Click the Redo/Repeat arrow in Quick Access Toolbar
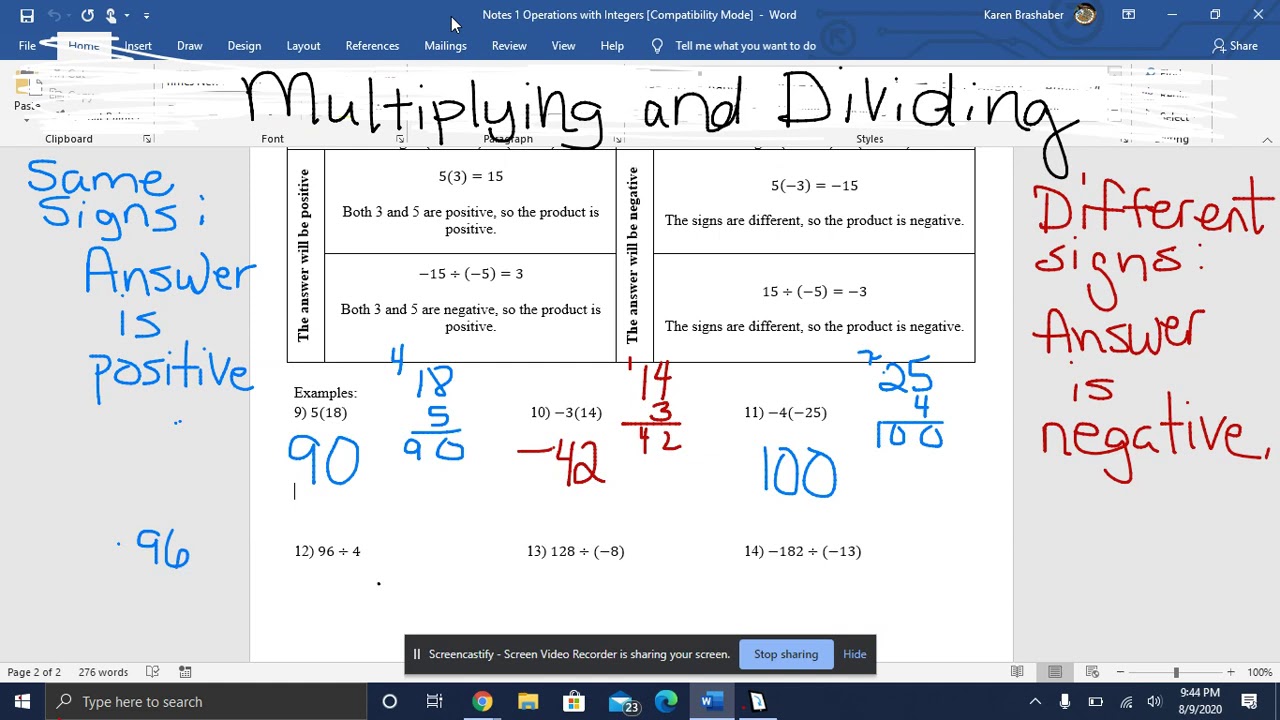 coord(87,15)
